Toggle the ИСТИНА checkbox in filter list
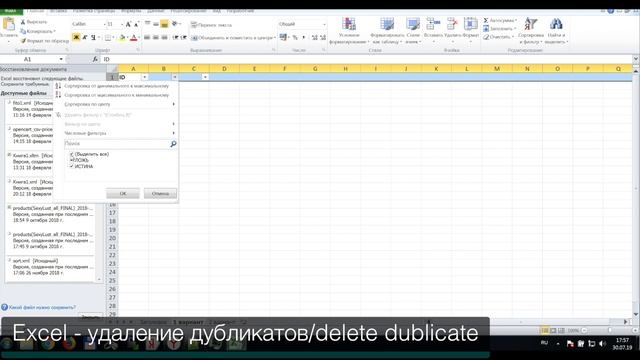 click(72, 167)
